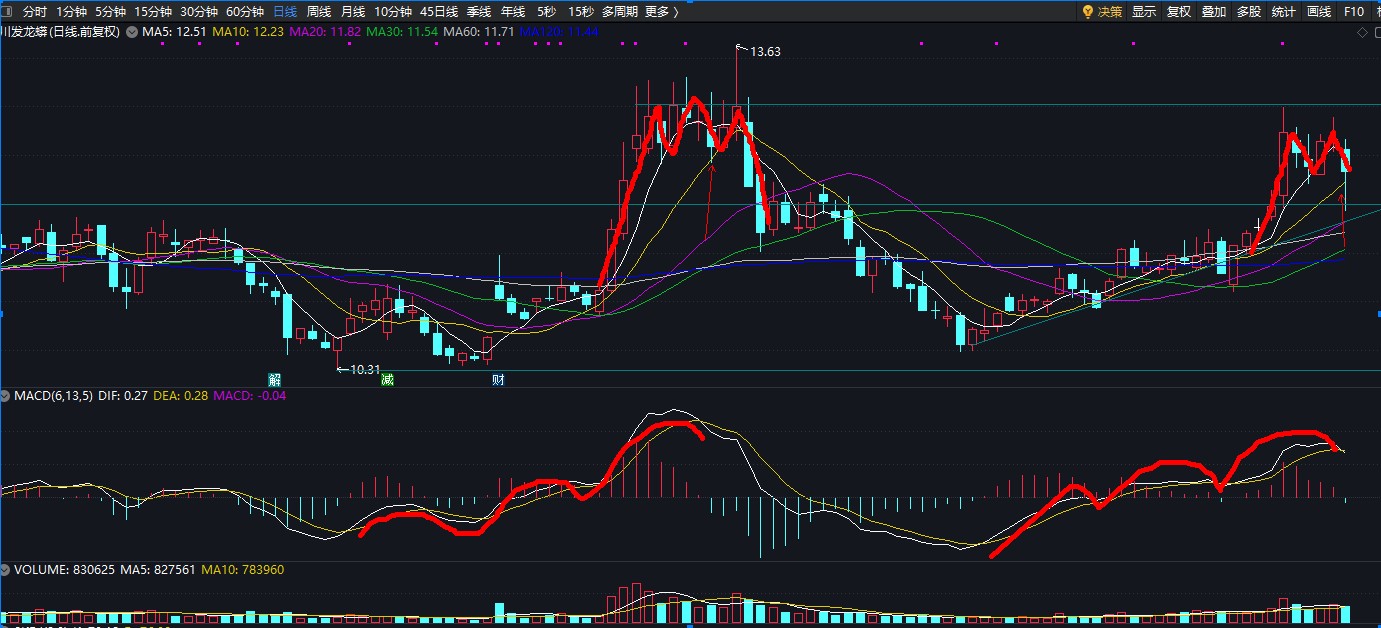Click the MA30: 11.54 label
1381x628 pixels.
(402, 32)
